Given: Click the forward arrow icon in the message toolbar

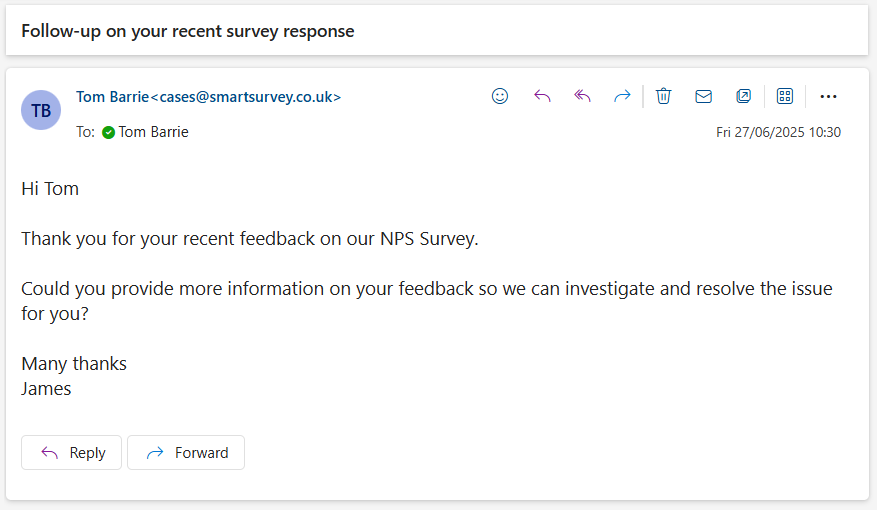Looking at the screenshot, I should 623,96.
